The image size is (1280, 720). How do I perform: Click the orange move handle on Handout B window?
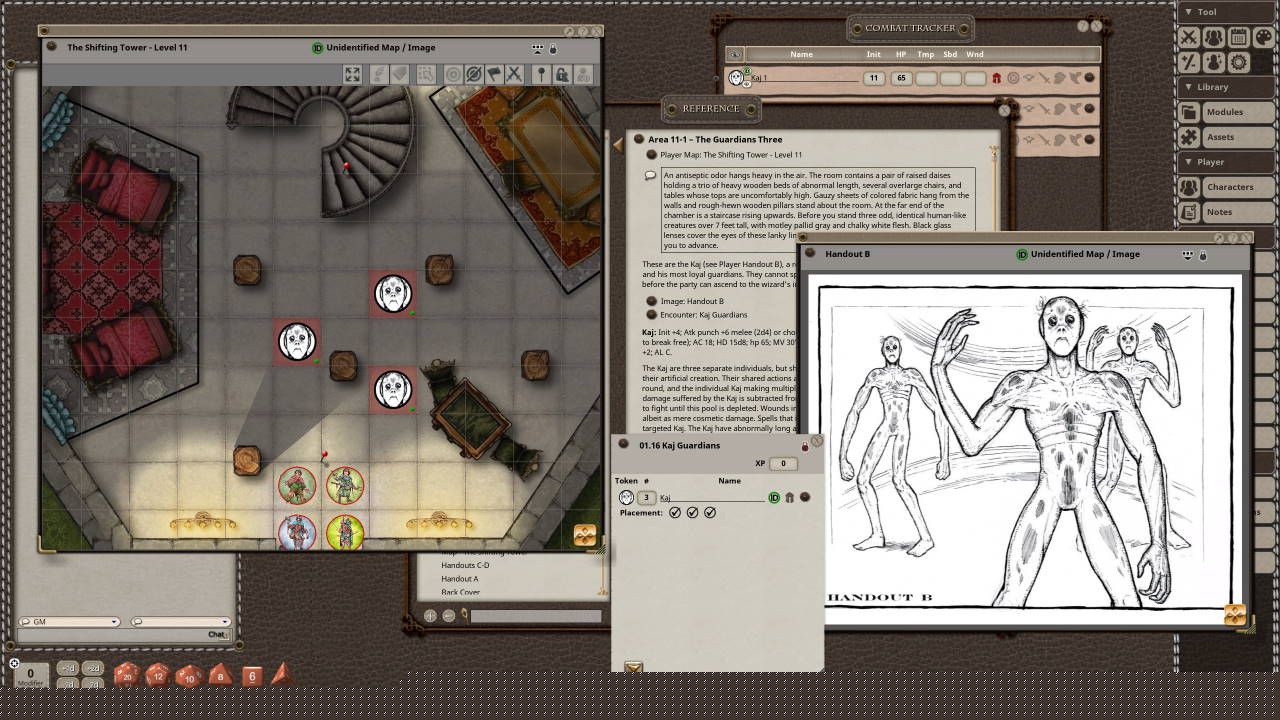1235,614
